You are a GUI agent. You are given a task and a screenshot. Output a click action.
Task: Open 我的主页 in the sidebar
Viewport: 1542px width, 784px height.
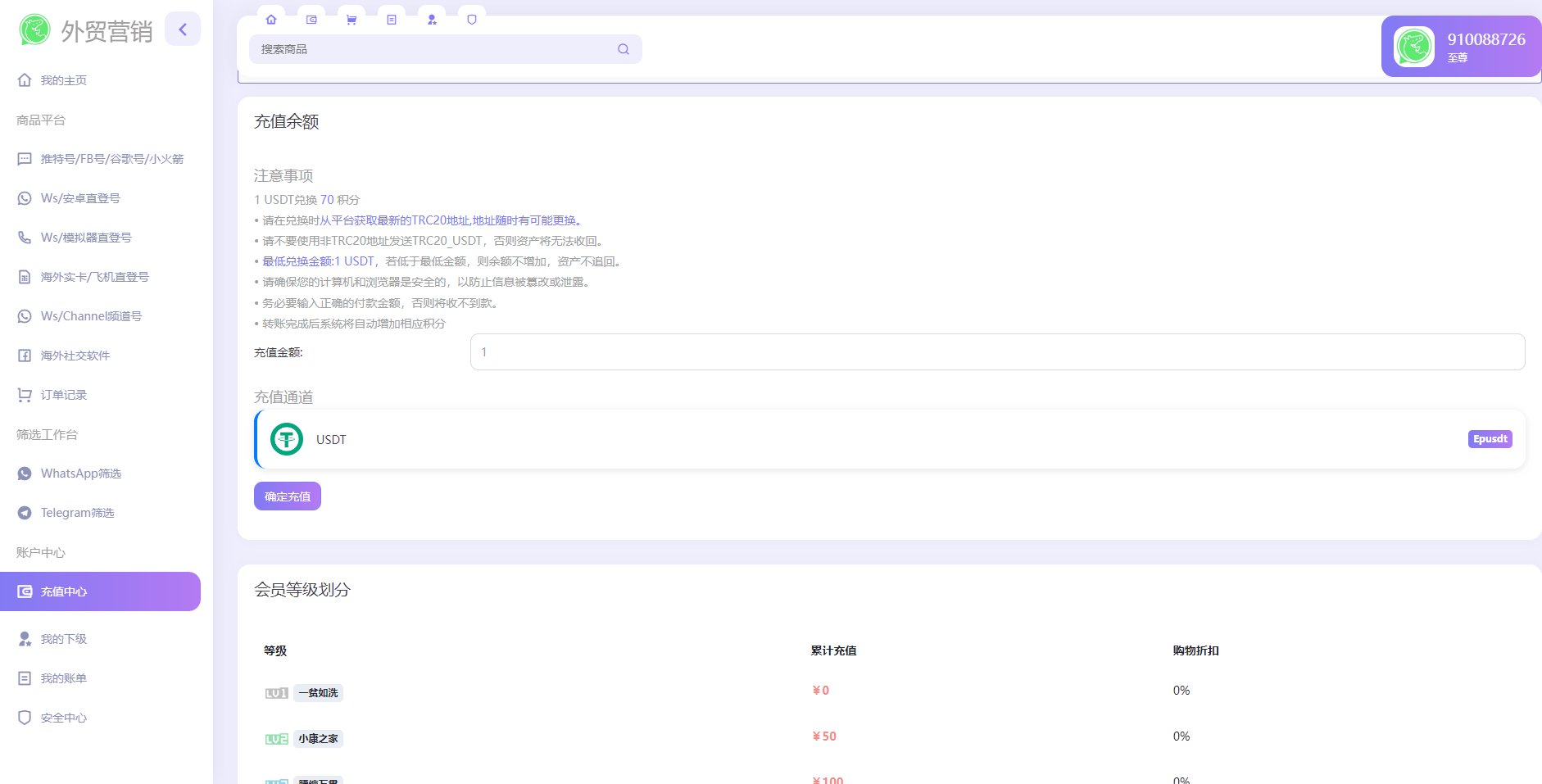[64, 80]
